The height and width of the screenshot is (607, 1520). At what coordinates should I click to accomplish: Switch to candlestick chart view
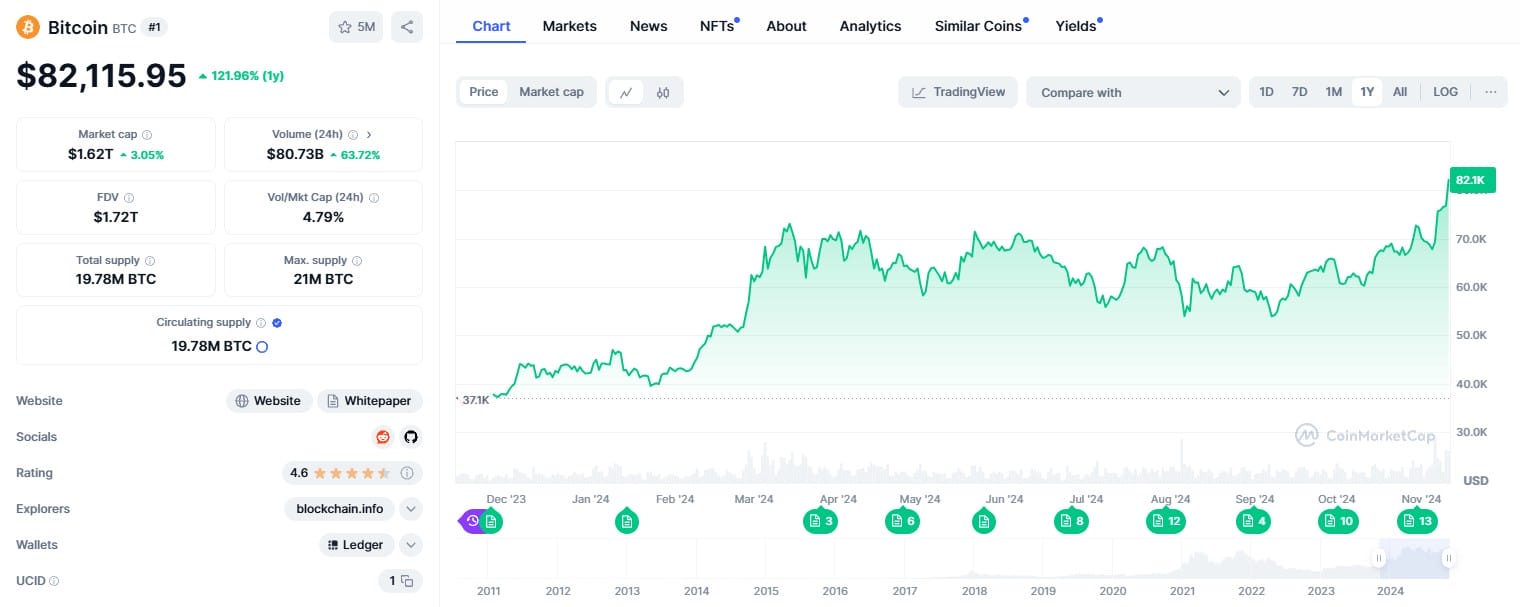(662, 92)
